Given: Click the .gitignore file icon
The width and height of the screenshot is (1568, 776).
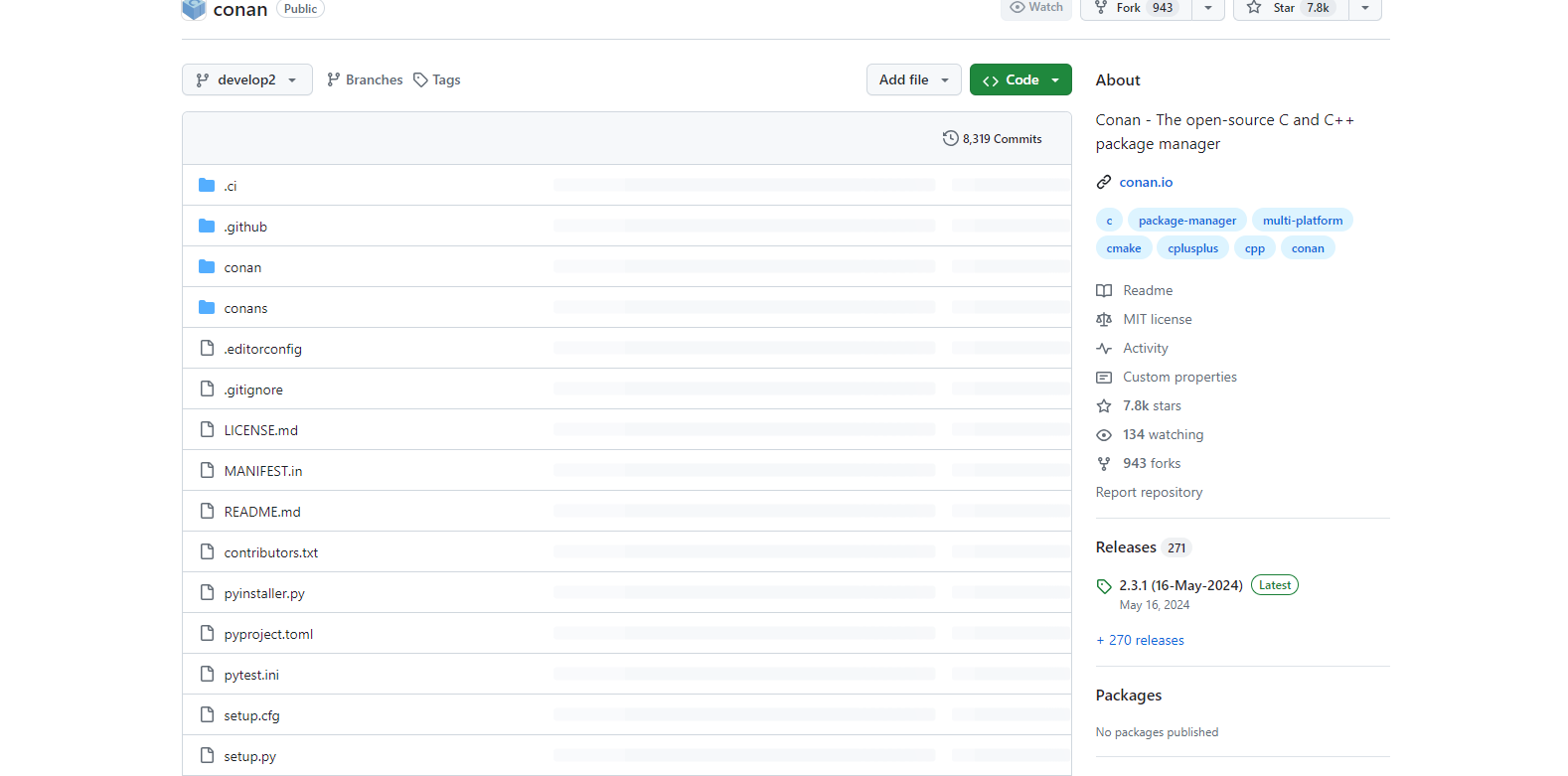Looking at the screenshot, I should 207,388.
